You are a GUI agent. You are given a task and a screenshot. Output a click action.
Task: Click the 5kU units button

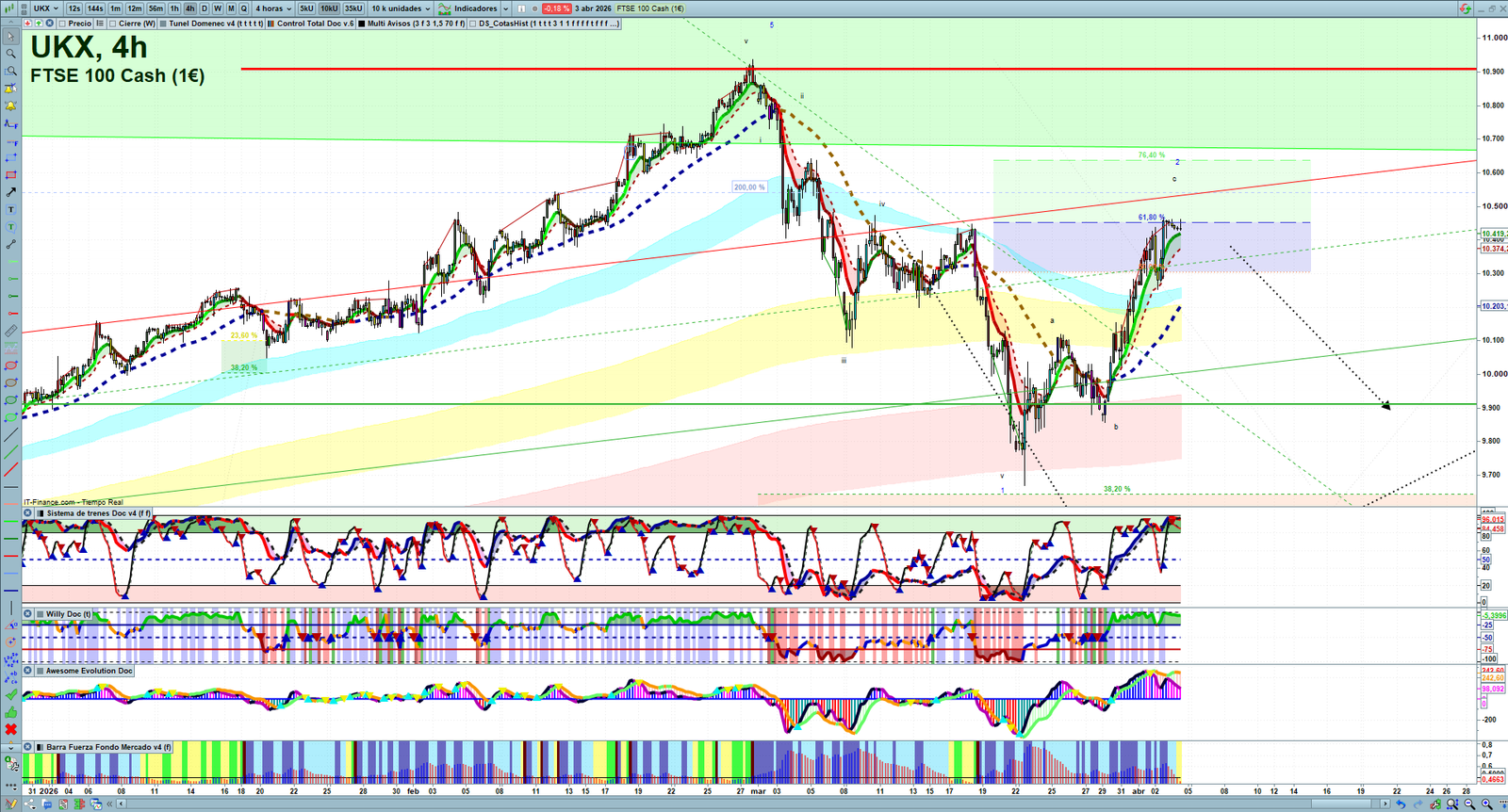click(x=306, y=8)
